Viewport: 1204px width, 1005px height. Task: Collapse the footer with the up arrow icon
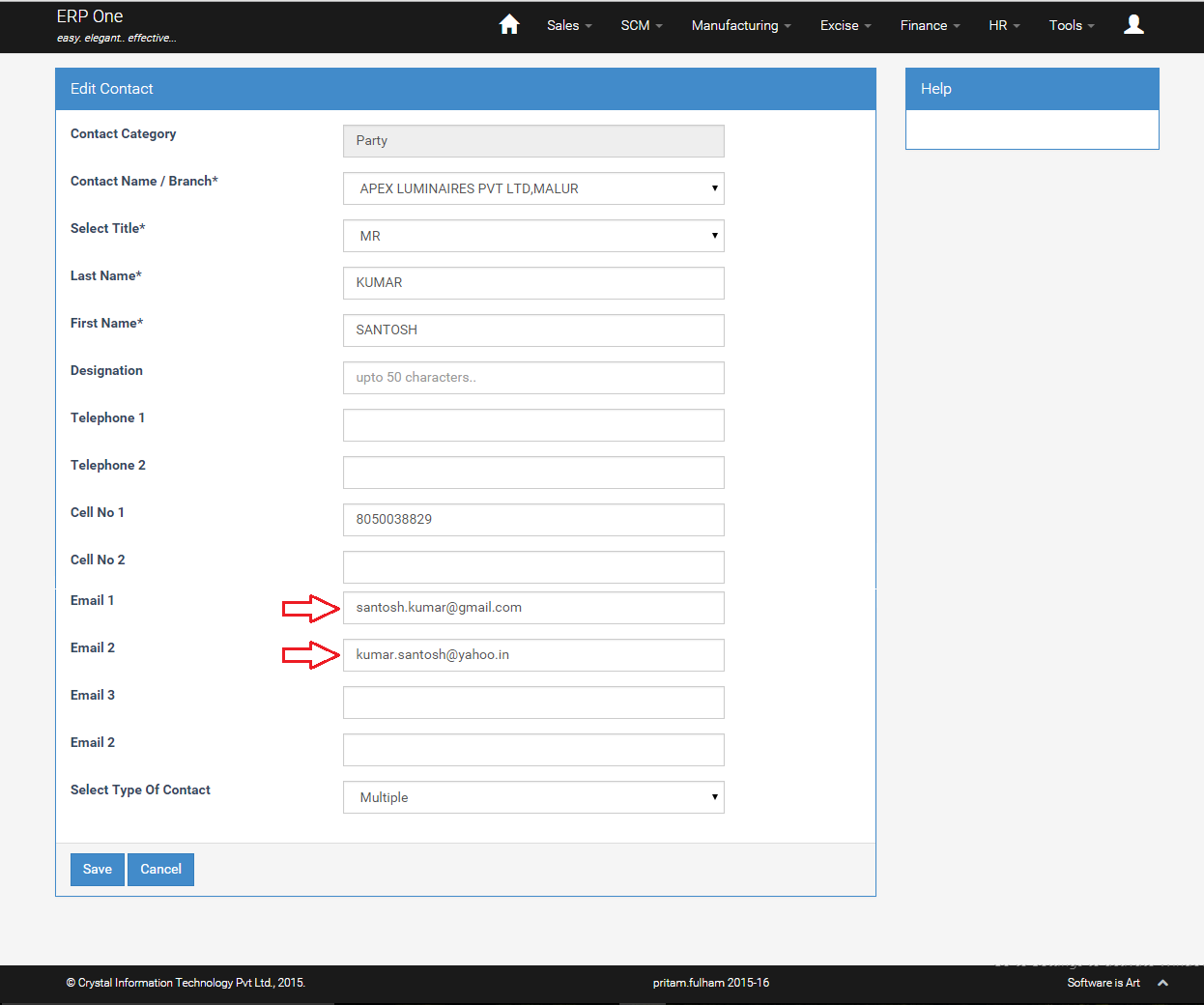1161,982
